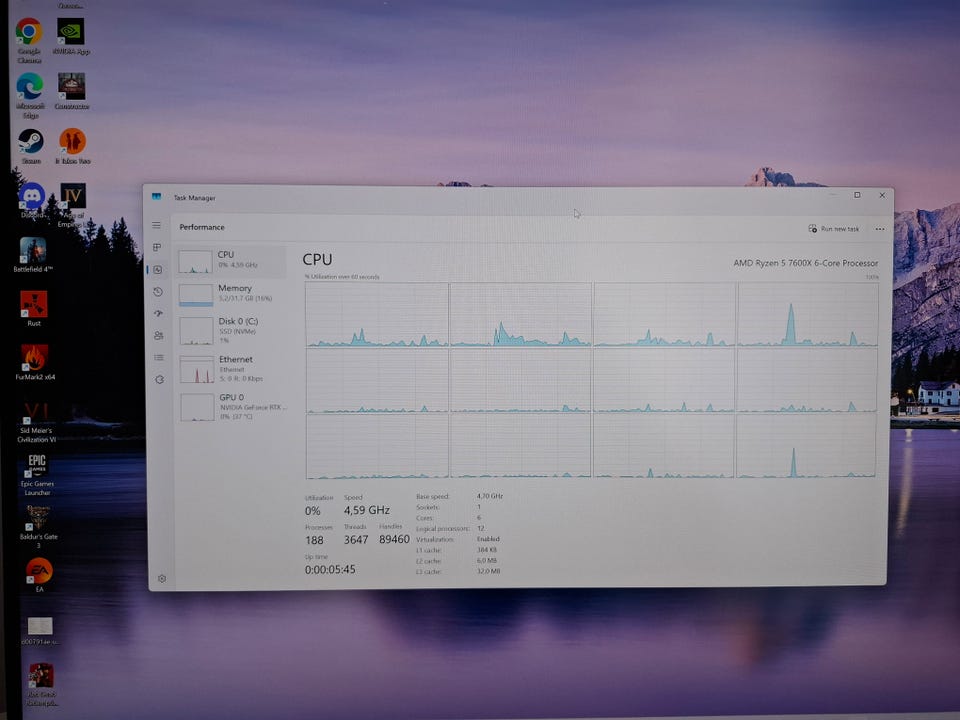Select the It Takes Two desktop icon

pyautogui.click(x=73, y=146)
